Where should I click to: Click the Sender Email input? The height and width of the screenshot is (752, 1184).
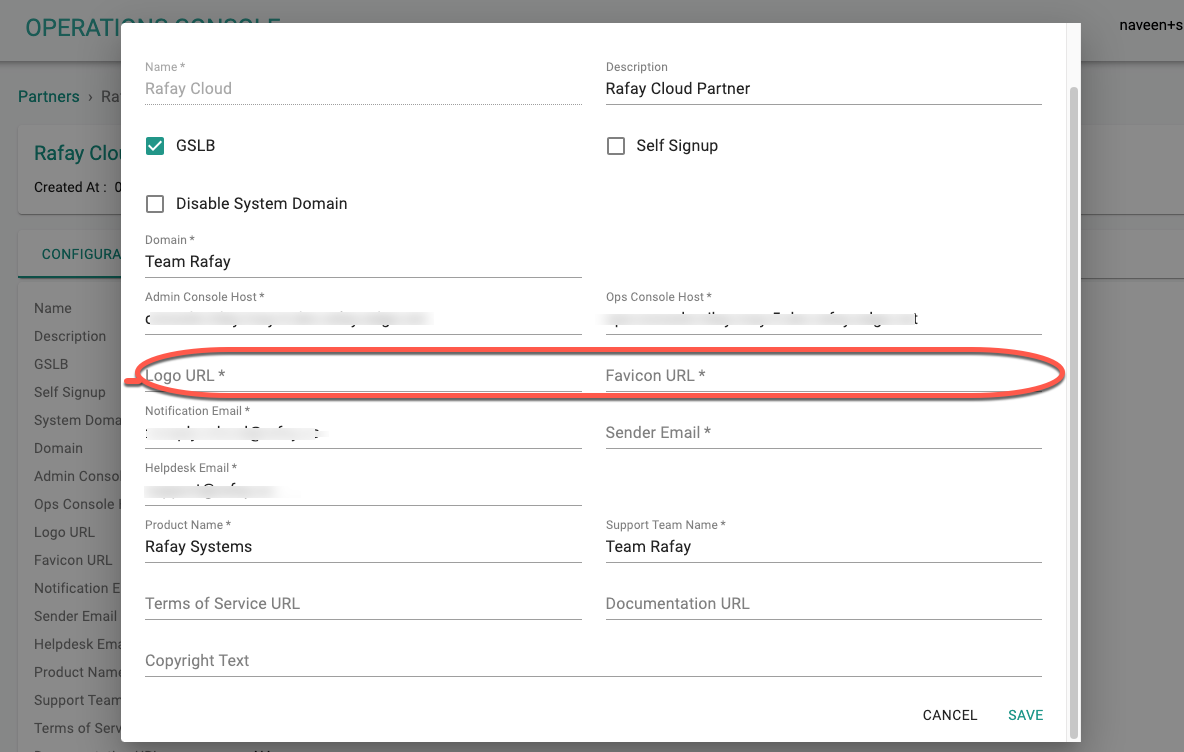[823, 433]
